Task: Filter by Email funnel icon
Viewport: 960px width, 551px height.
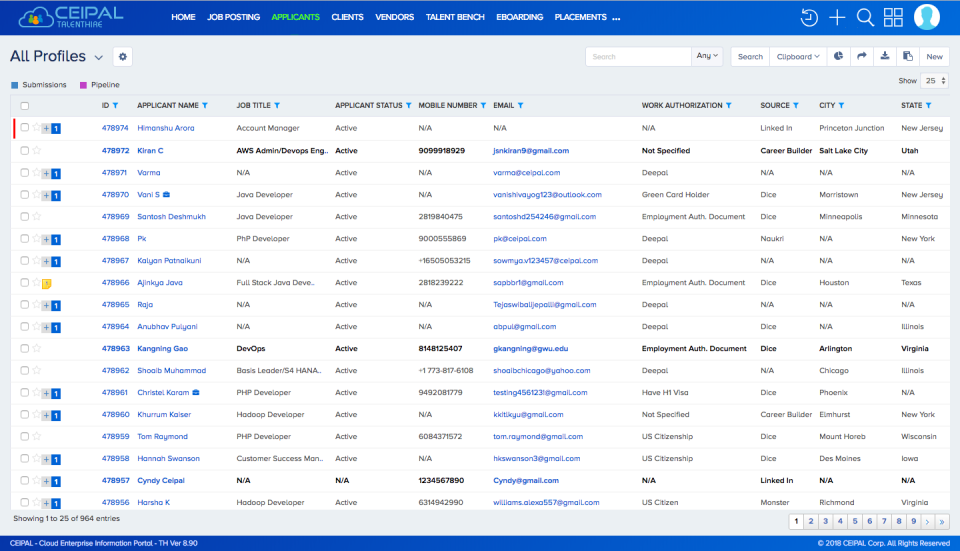Action: [520, 105]
